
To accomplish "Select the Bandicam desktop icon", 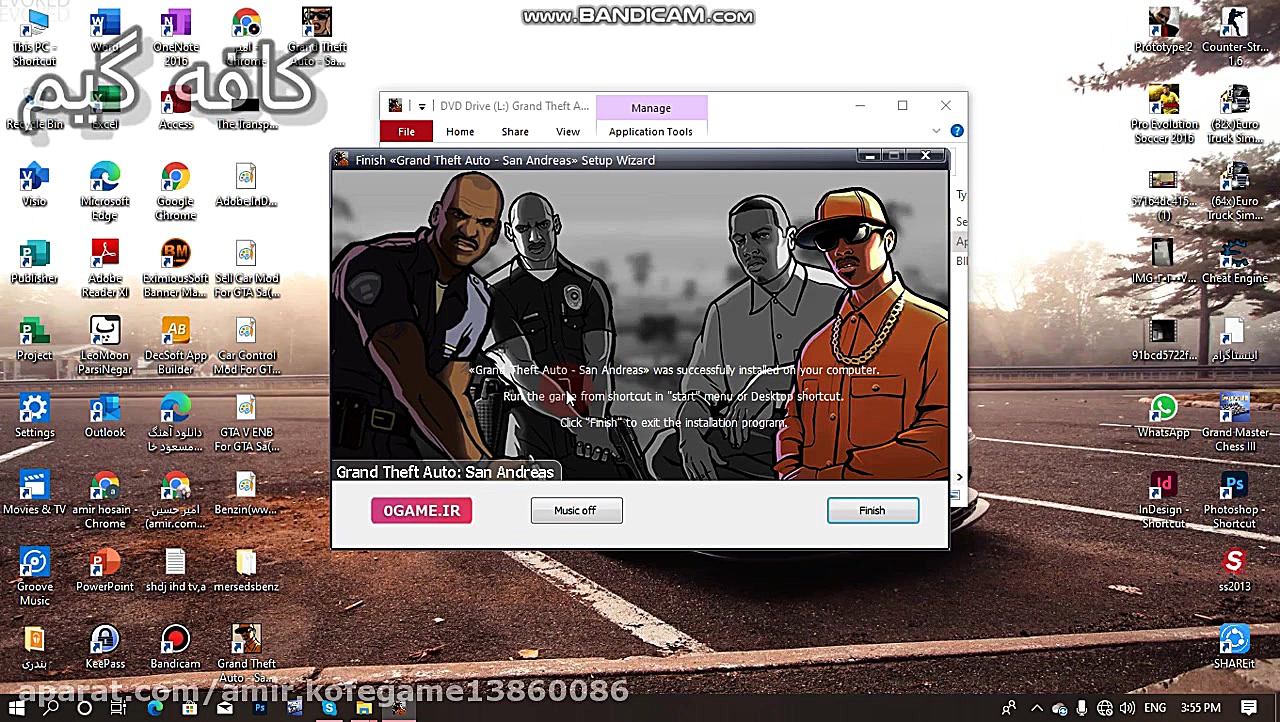I will (176, 647).
